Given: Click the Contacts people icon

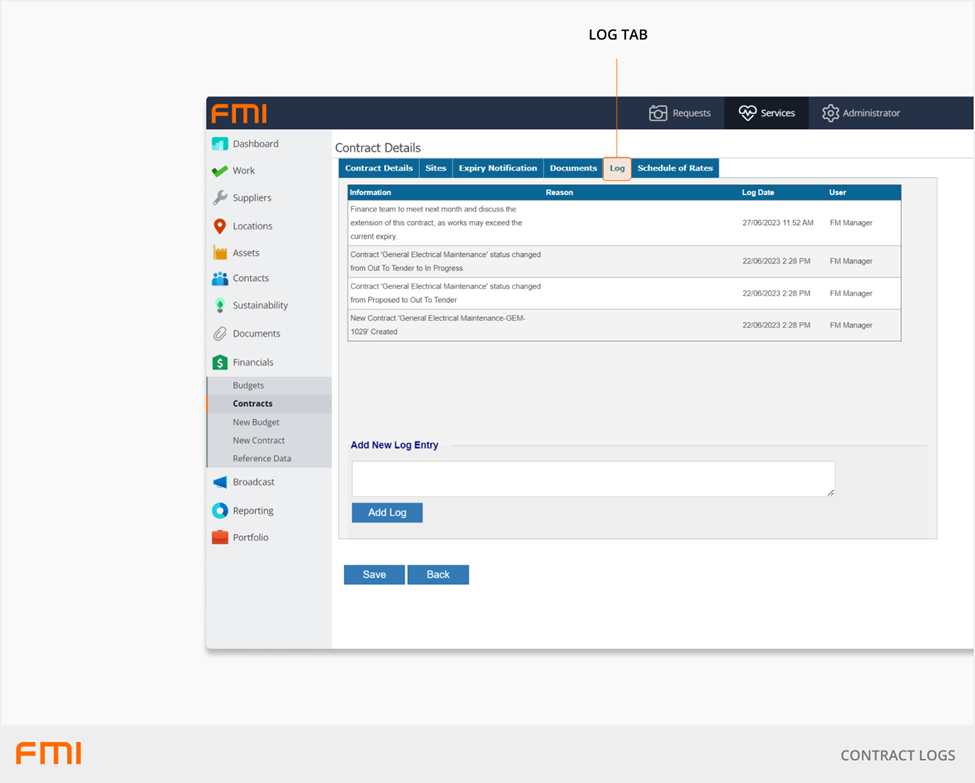Looking at the screenshot, I should (220, 279).
